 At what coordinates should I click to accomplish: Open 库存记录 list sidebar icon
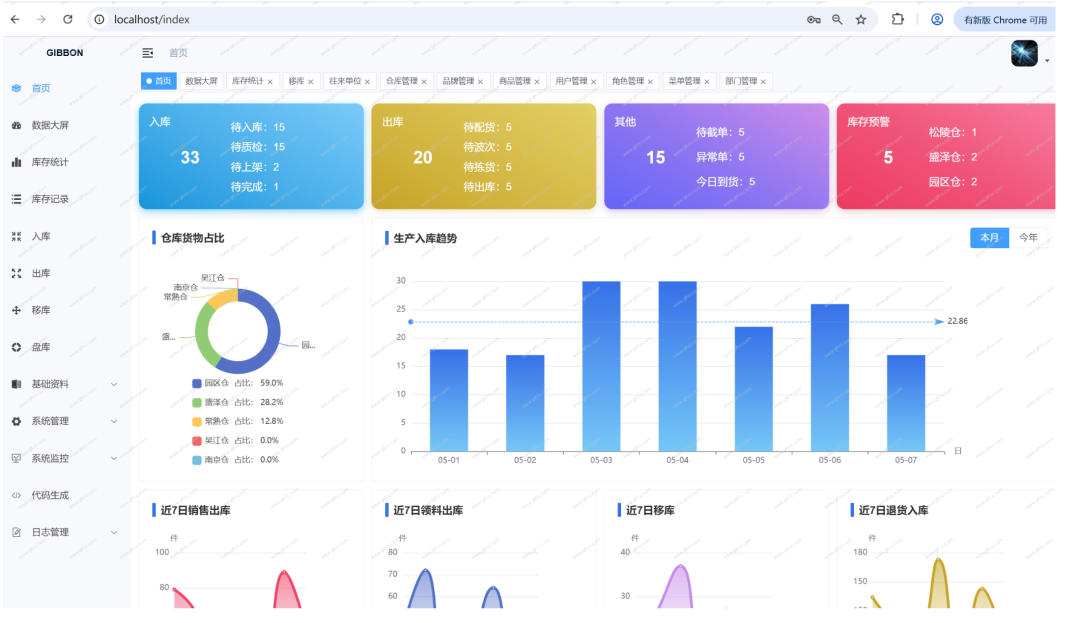coord(17,199)
